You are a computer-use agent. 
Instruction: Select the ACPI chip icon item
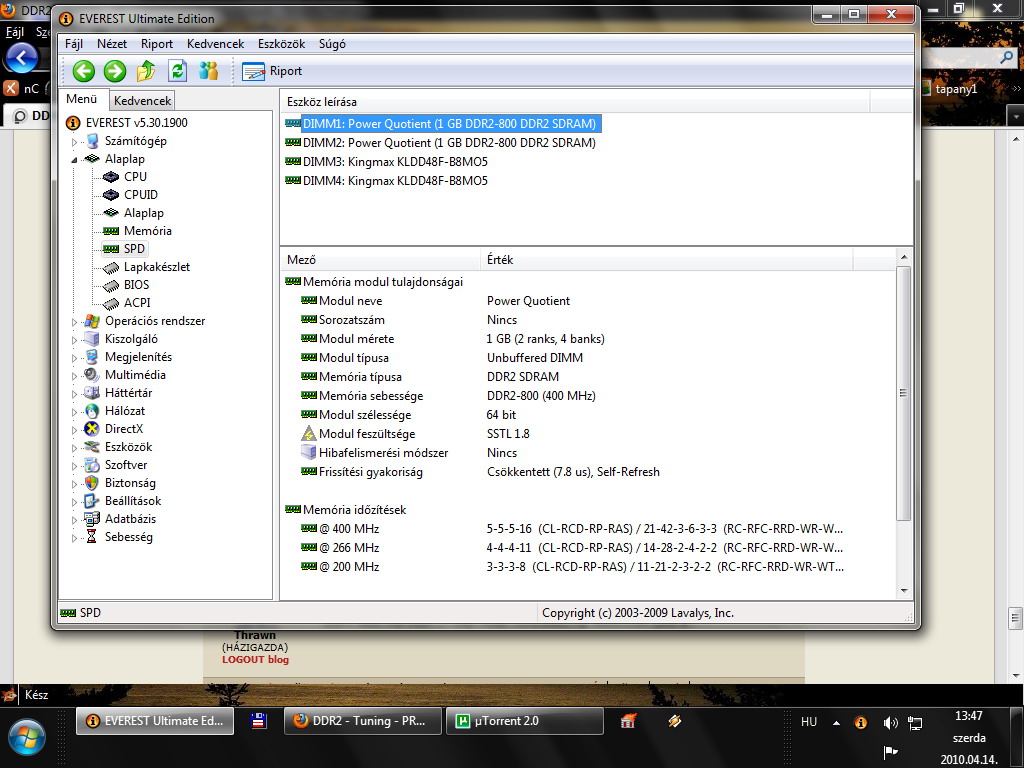(x=111, y=303)
